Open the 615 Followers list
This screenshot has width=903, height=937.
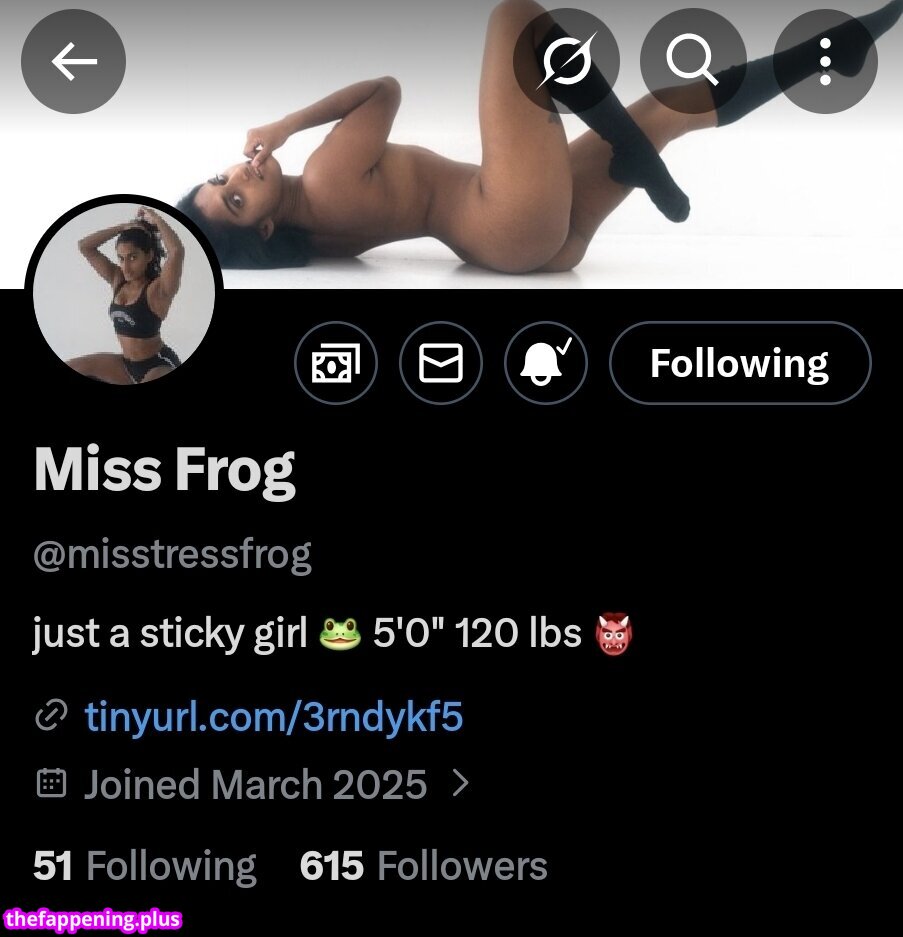(x=424, y=865)
